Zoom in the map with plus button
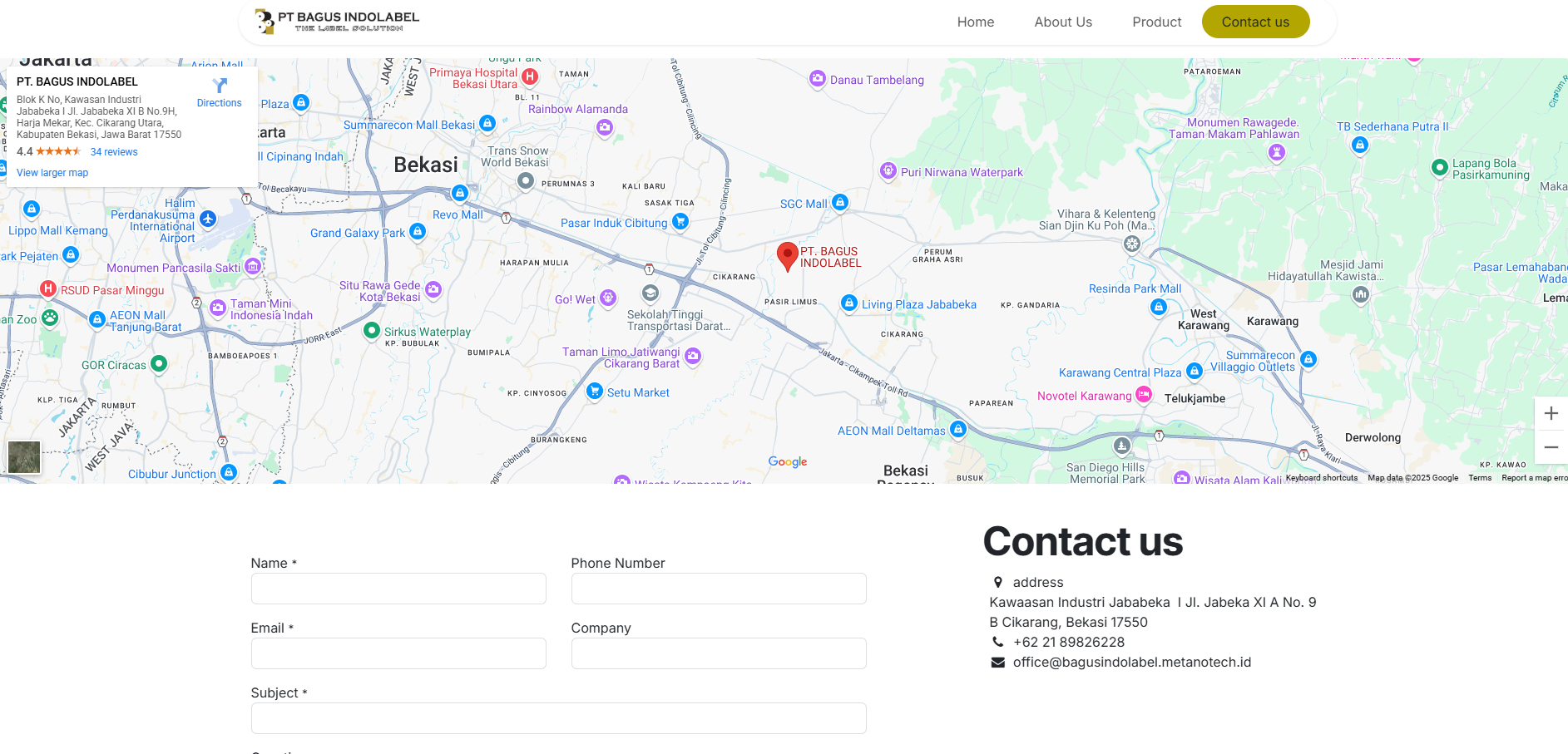The width and height of the screenshot is (1568, 754). coord(1551,413)
